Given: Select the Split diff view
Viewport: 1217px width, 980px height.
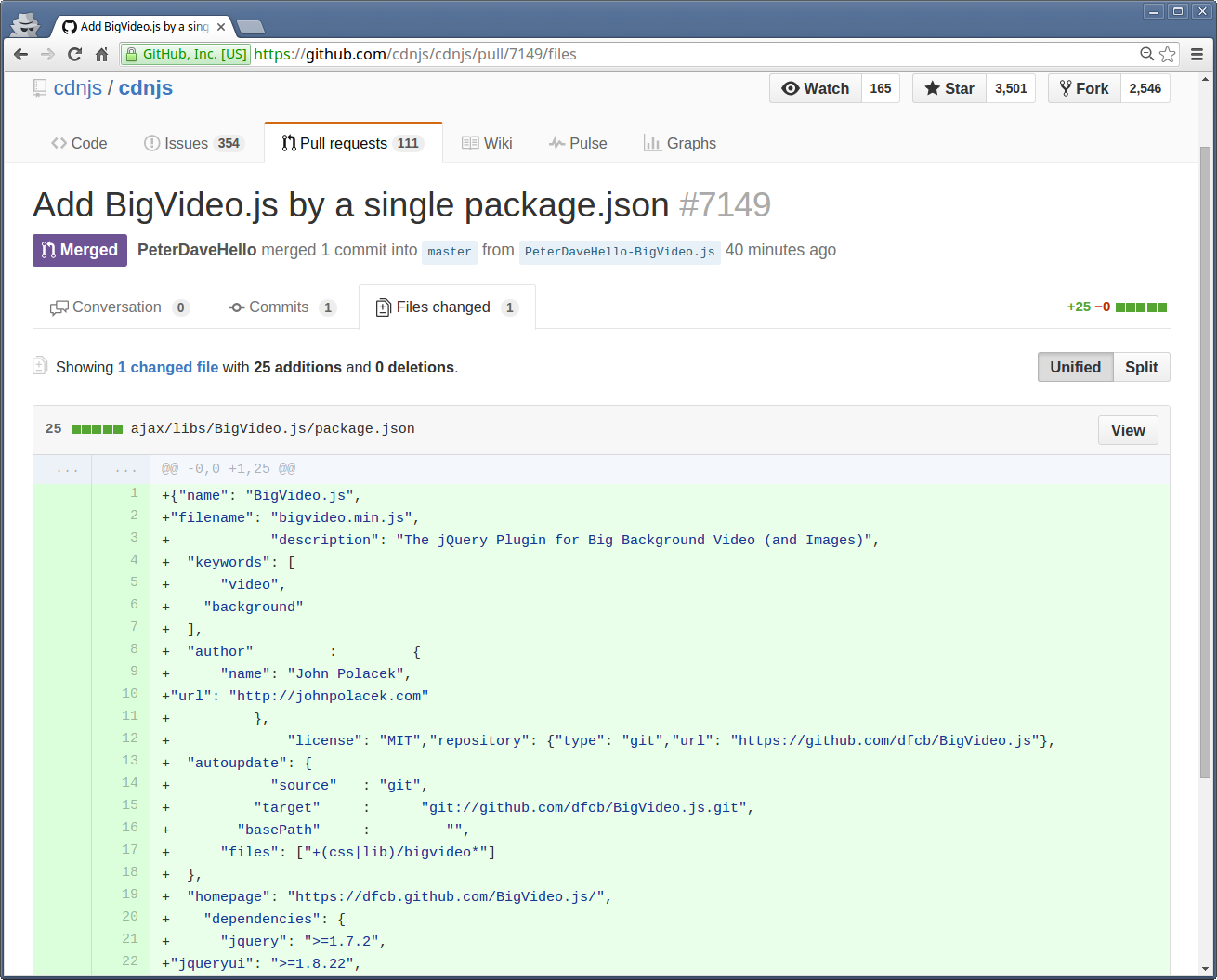Looking at the screenshot, I should pos(1141,367).
